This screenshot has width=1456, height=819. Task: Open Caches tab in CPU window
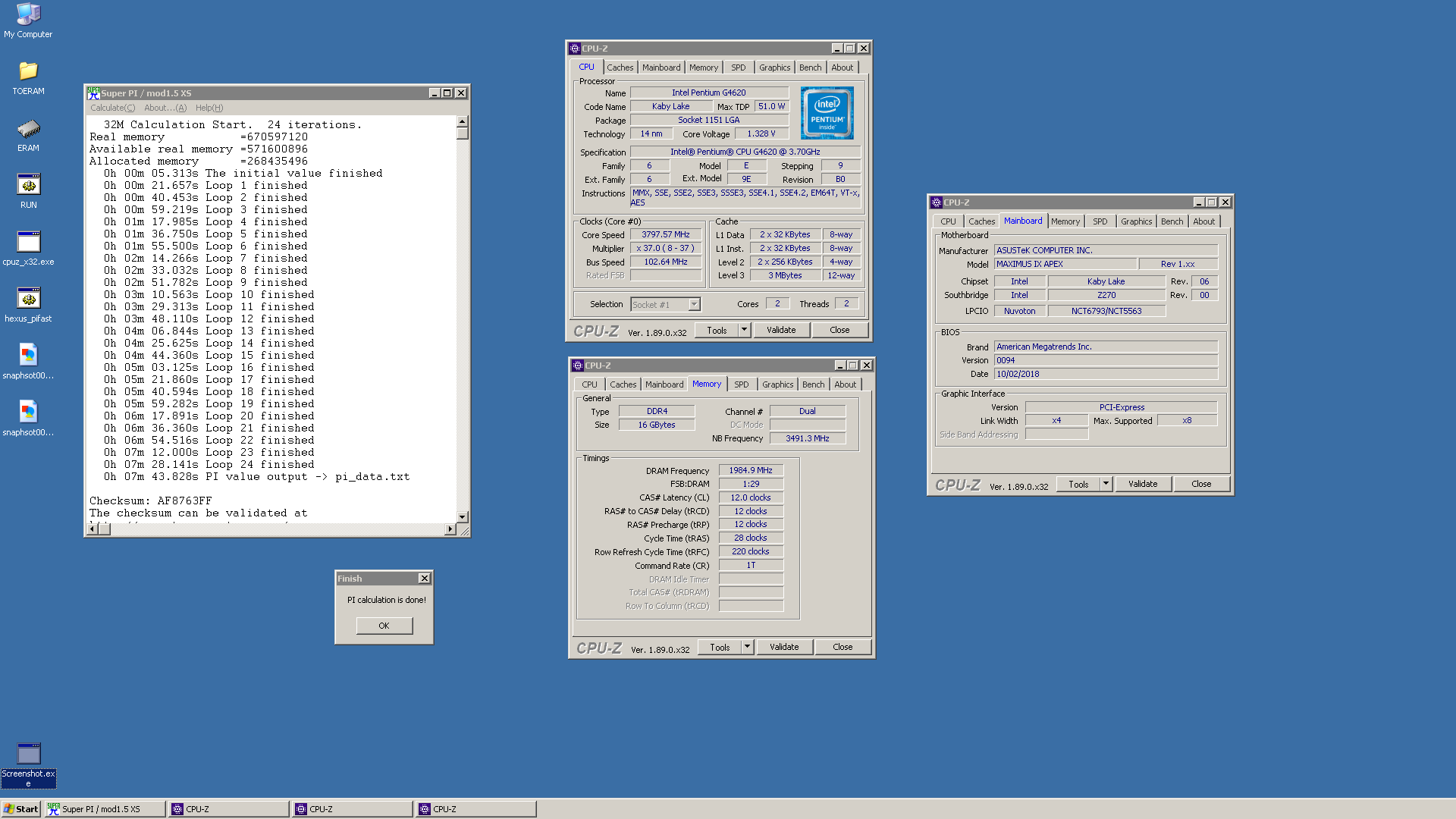(x=620, y=67)
